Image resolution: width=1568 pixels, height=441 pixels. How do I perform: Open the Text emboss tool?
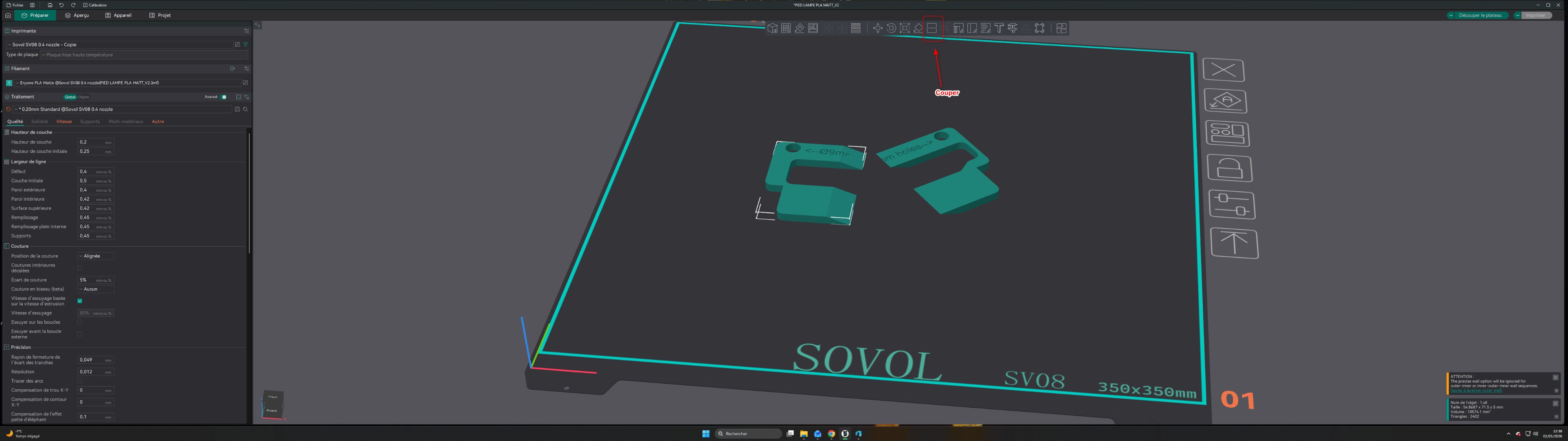point(999,29)
